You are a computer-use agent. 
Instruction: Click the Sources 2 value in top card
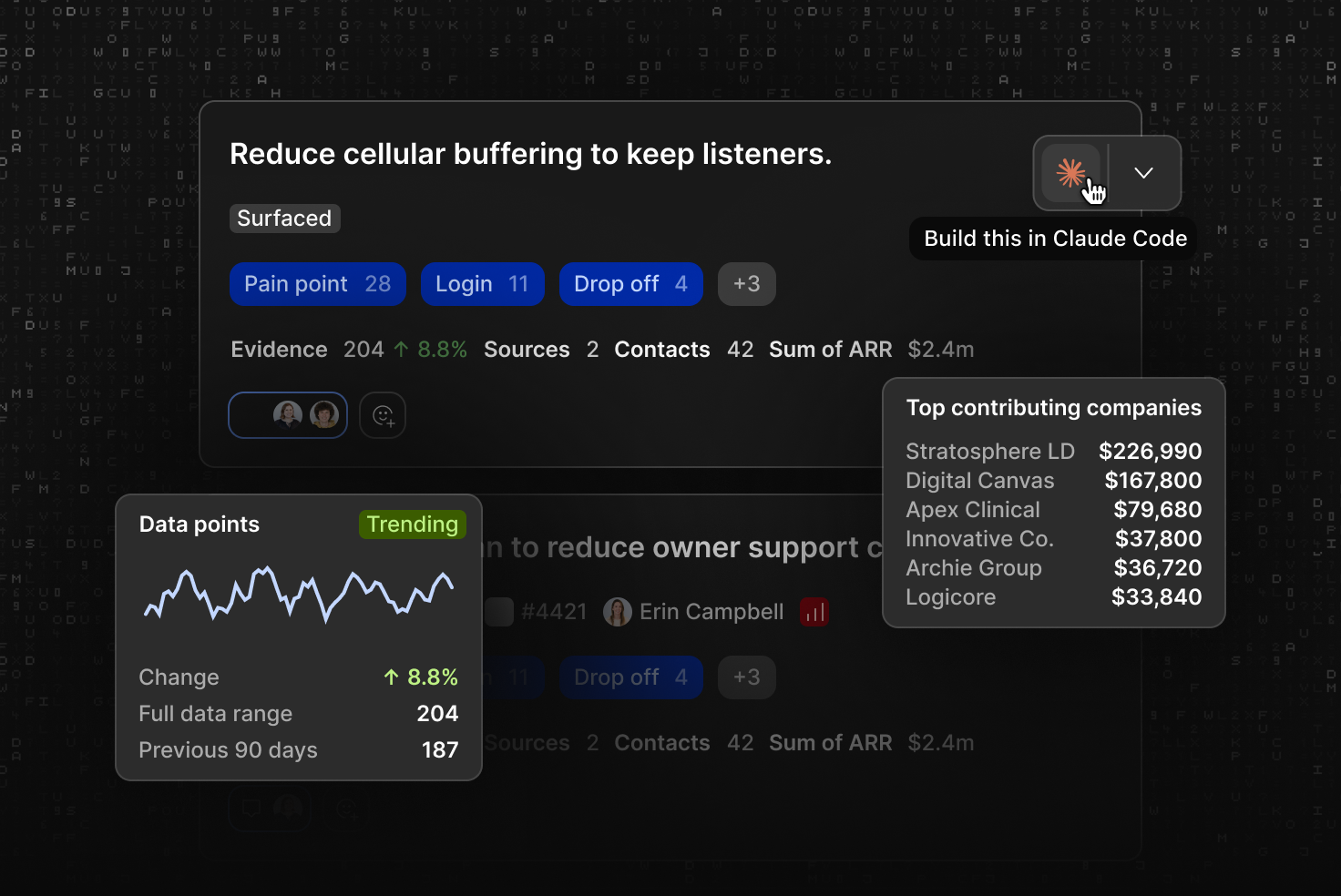(x=593, y=350)
